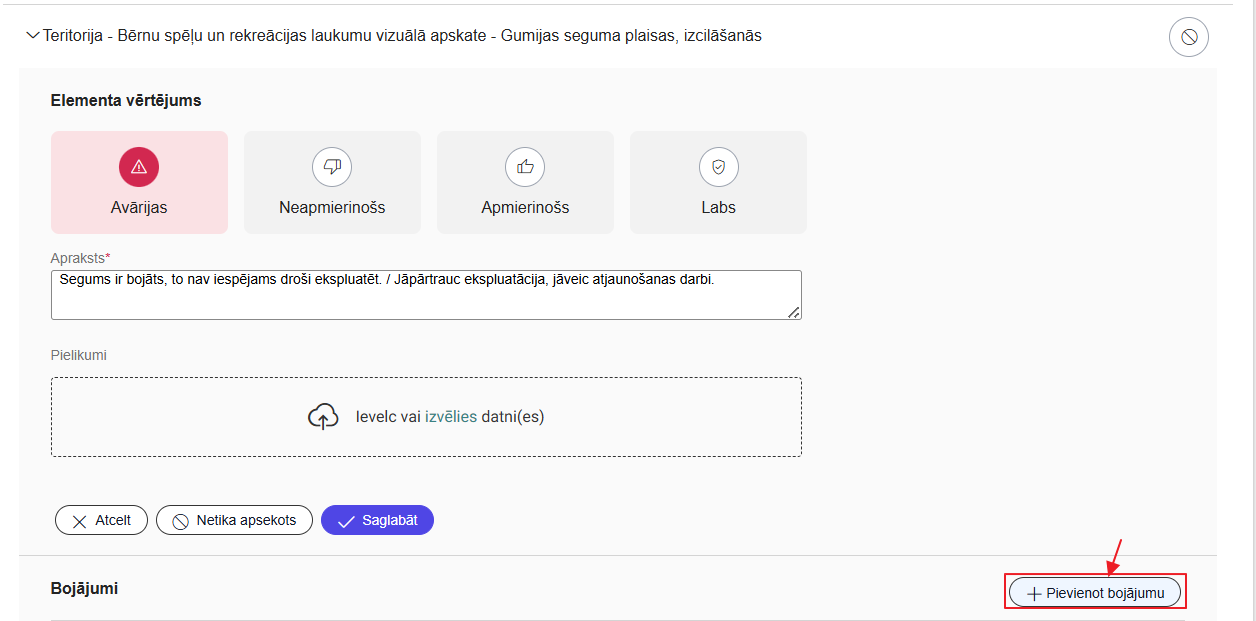The width and height of the screenshot is (1256, 621).
Task: Select the Apmierinošs rating label
Action: pyautogui.click(x=525, y=208)
